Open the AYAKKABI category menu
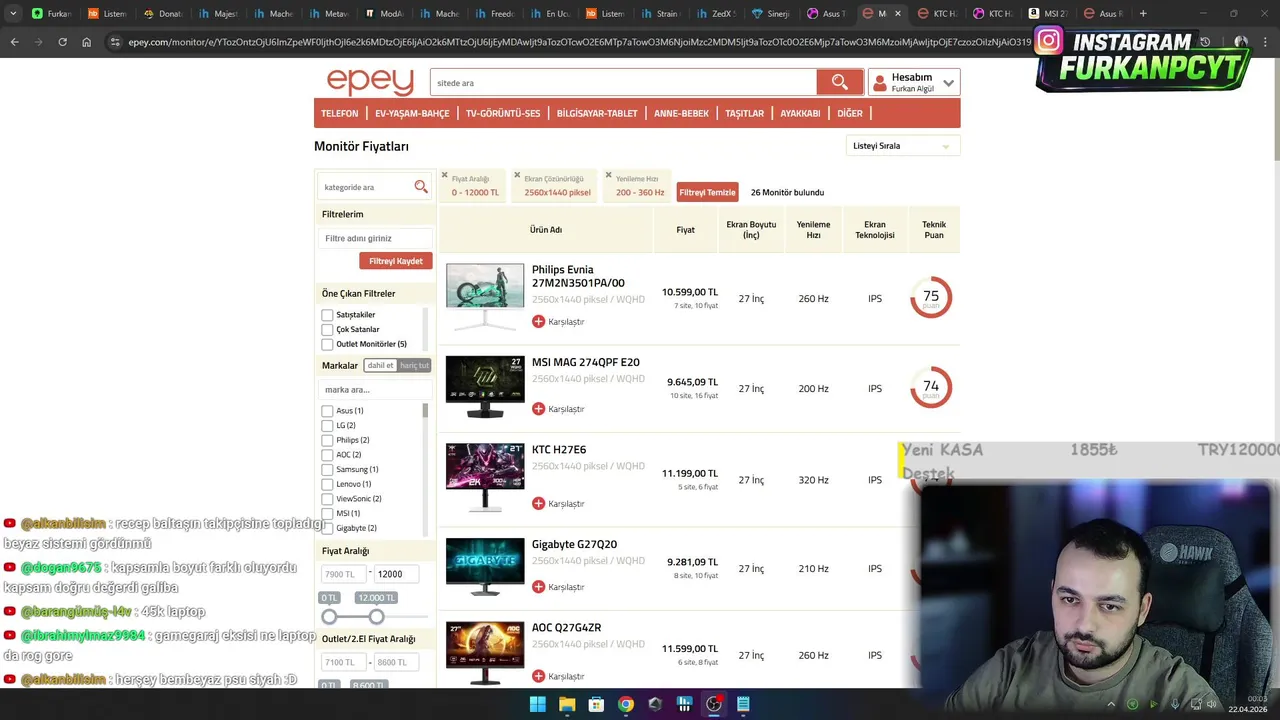1280x720 pixels. pos(800,113)
